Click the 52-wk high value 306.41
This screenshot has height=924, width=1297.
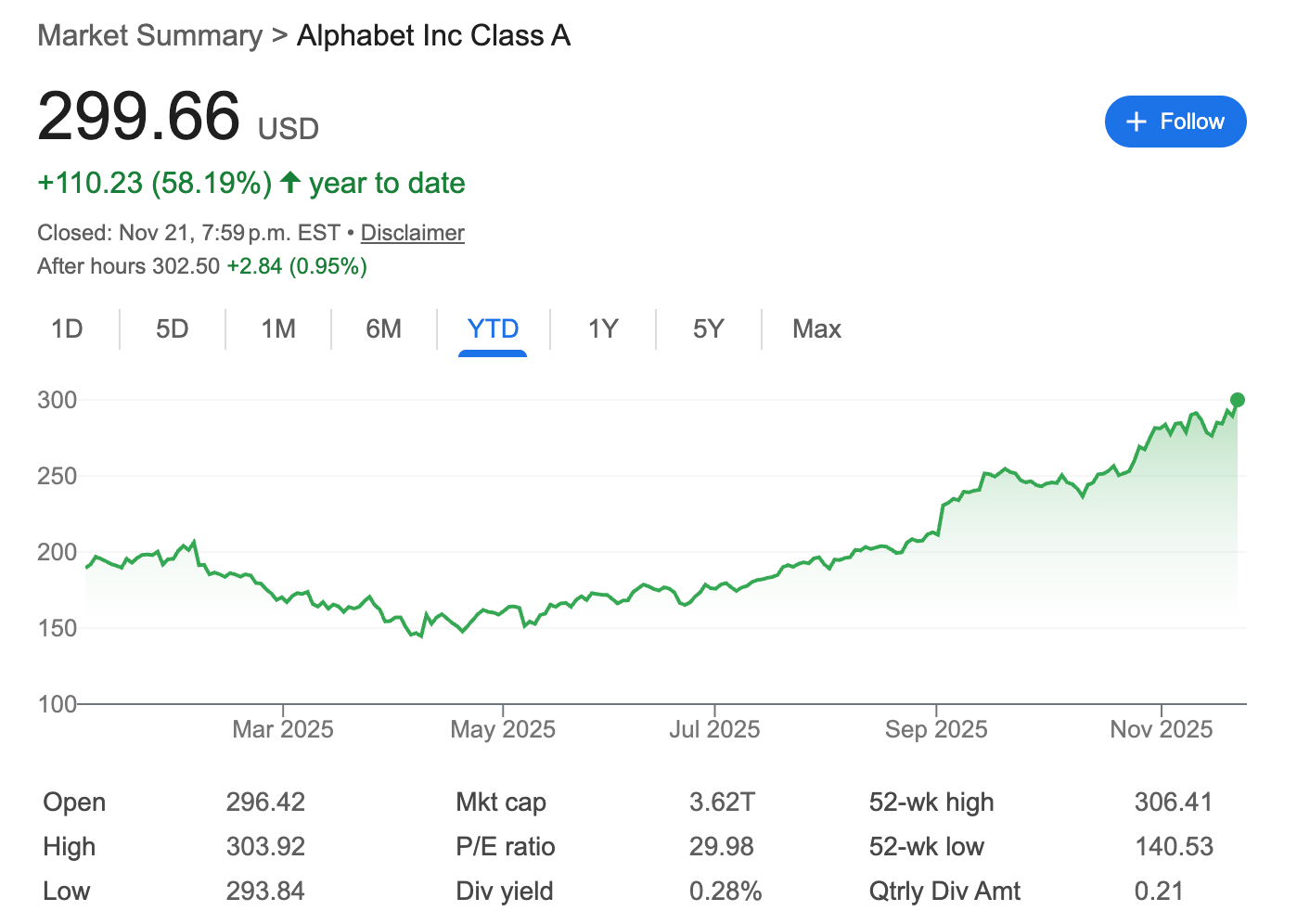pos(1173,802)
